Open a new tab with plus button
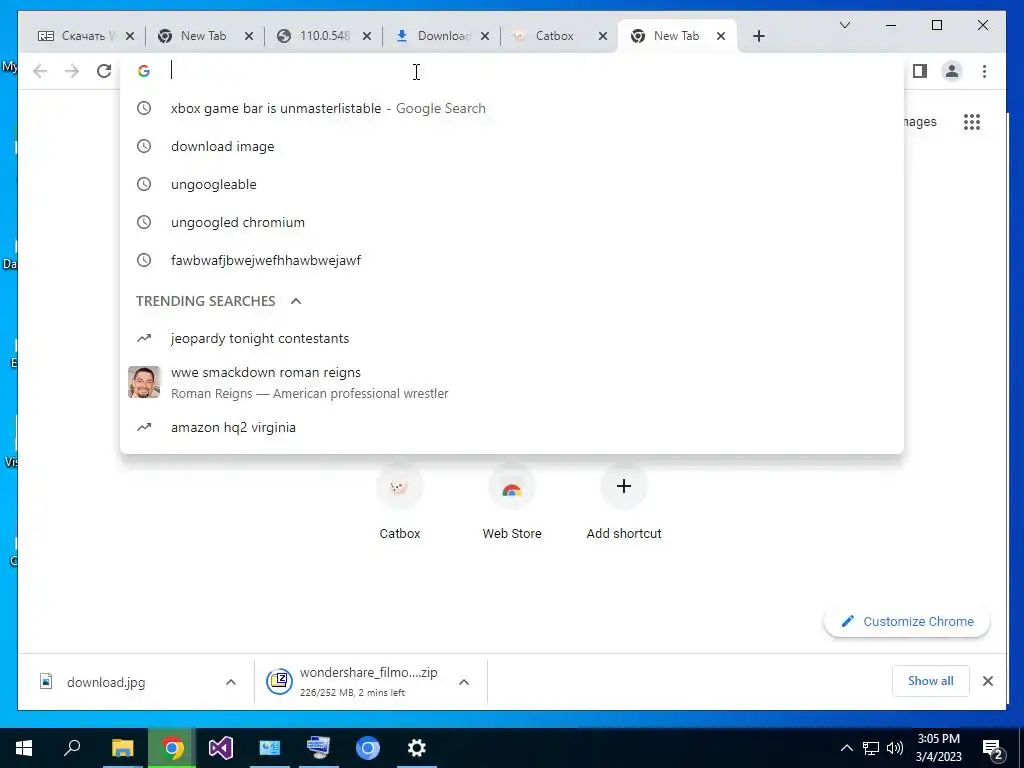Screen dimensions: 1024x768 pos(758,36)
